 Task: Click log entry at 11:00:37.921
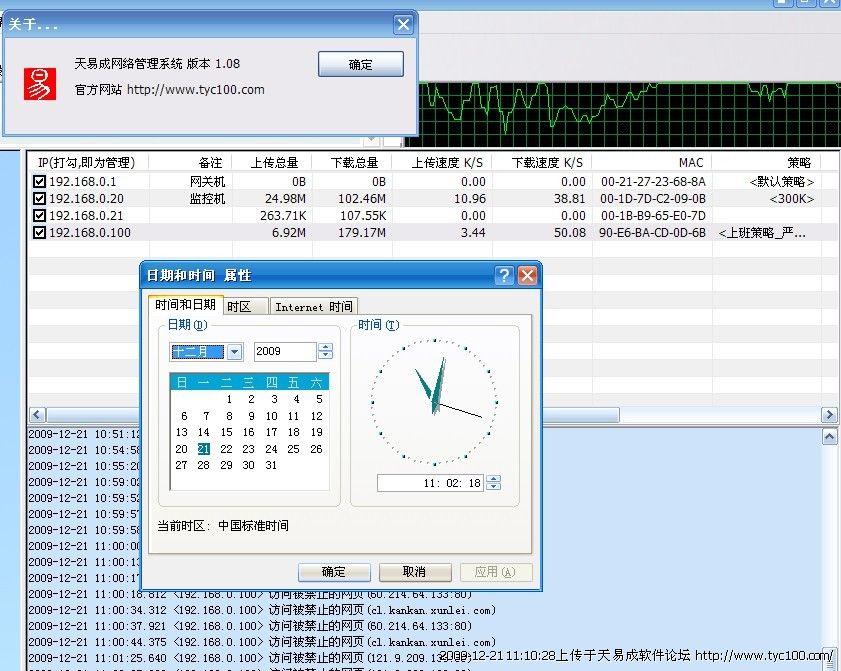point(250,626)
